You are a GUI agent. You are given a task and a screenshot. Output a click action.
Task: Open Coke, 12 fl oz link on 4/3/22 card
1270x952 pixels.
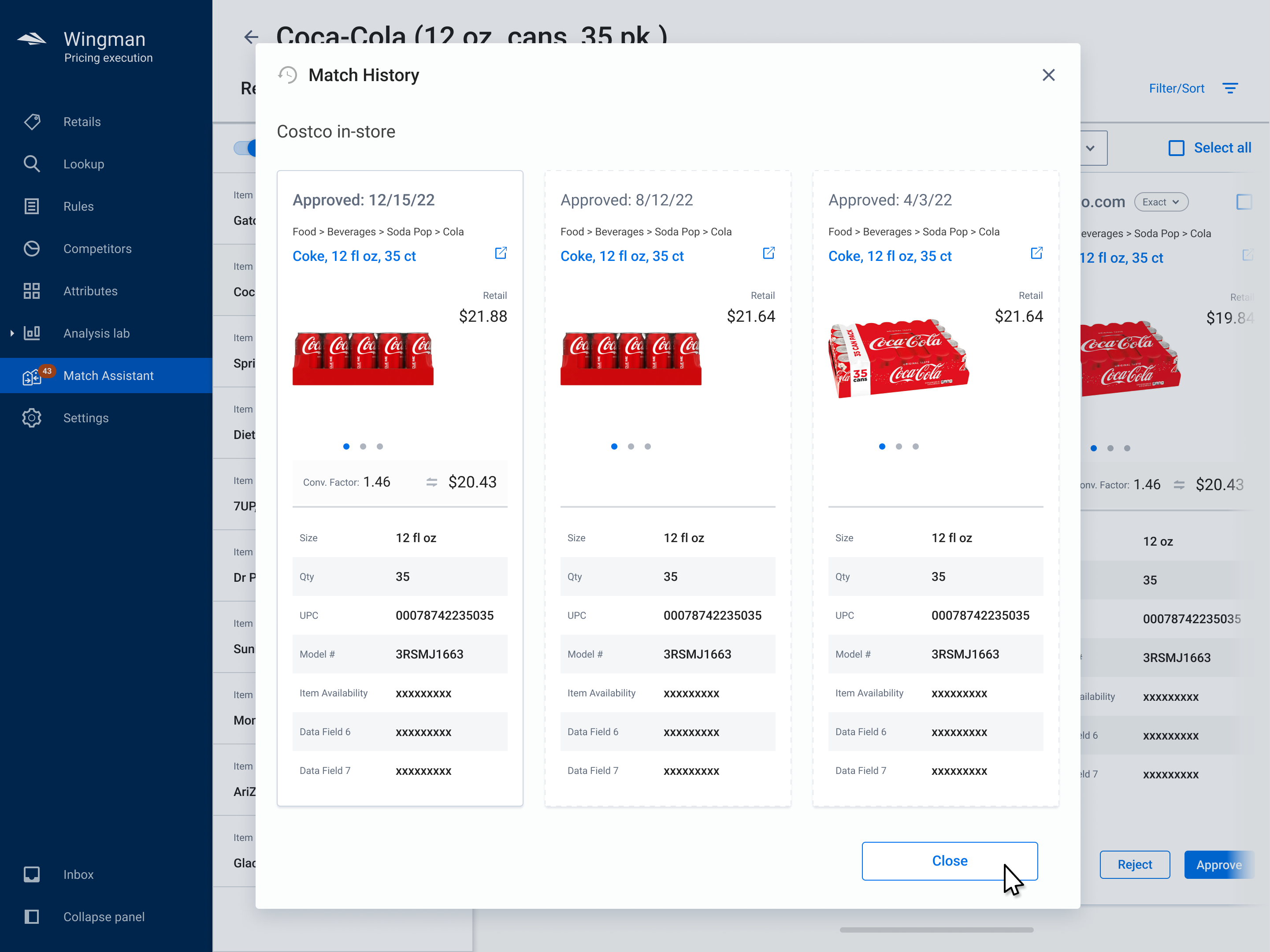889,256
